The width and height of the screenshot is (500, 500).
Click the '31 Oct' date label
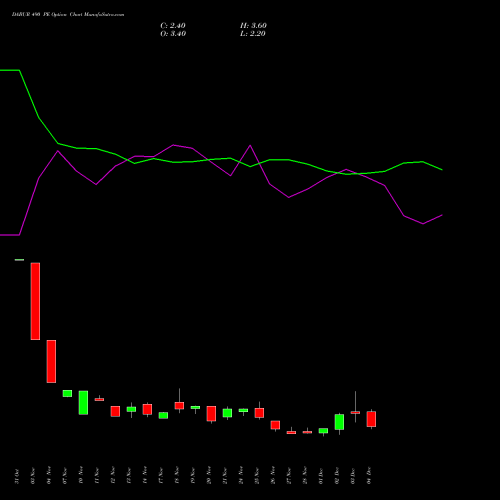click(x=17, y=476)
